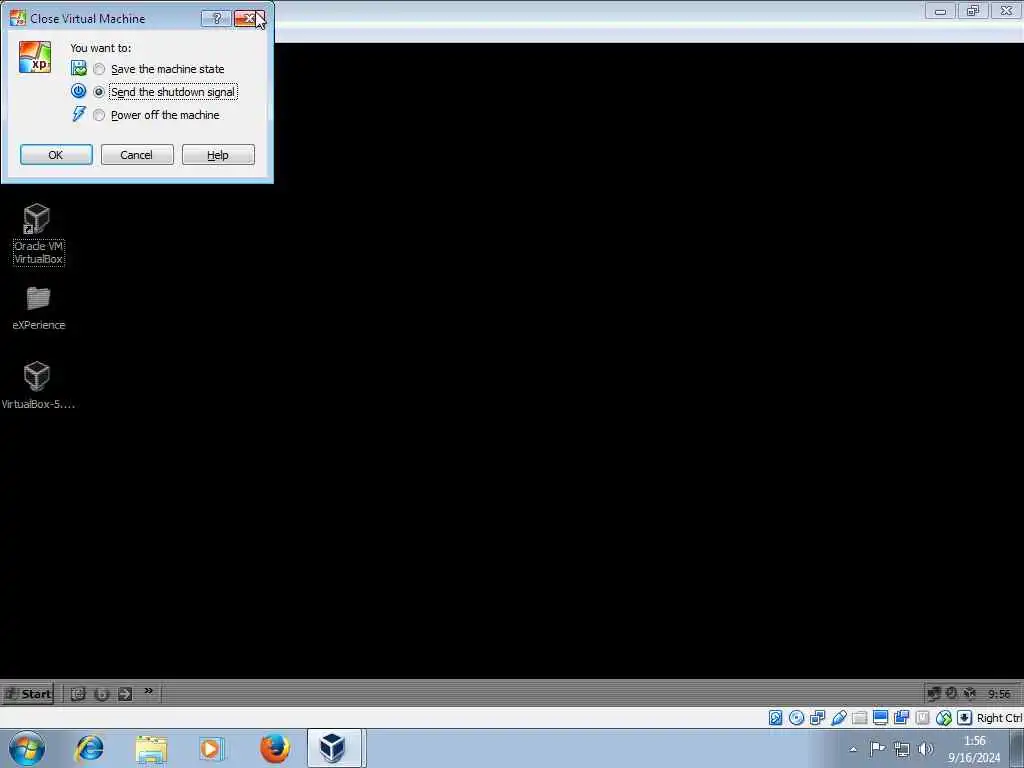Click the Oracle VM VirtualBox desktop shortcut
Screen dimensions: 1024x768
[38, 234]
